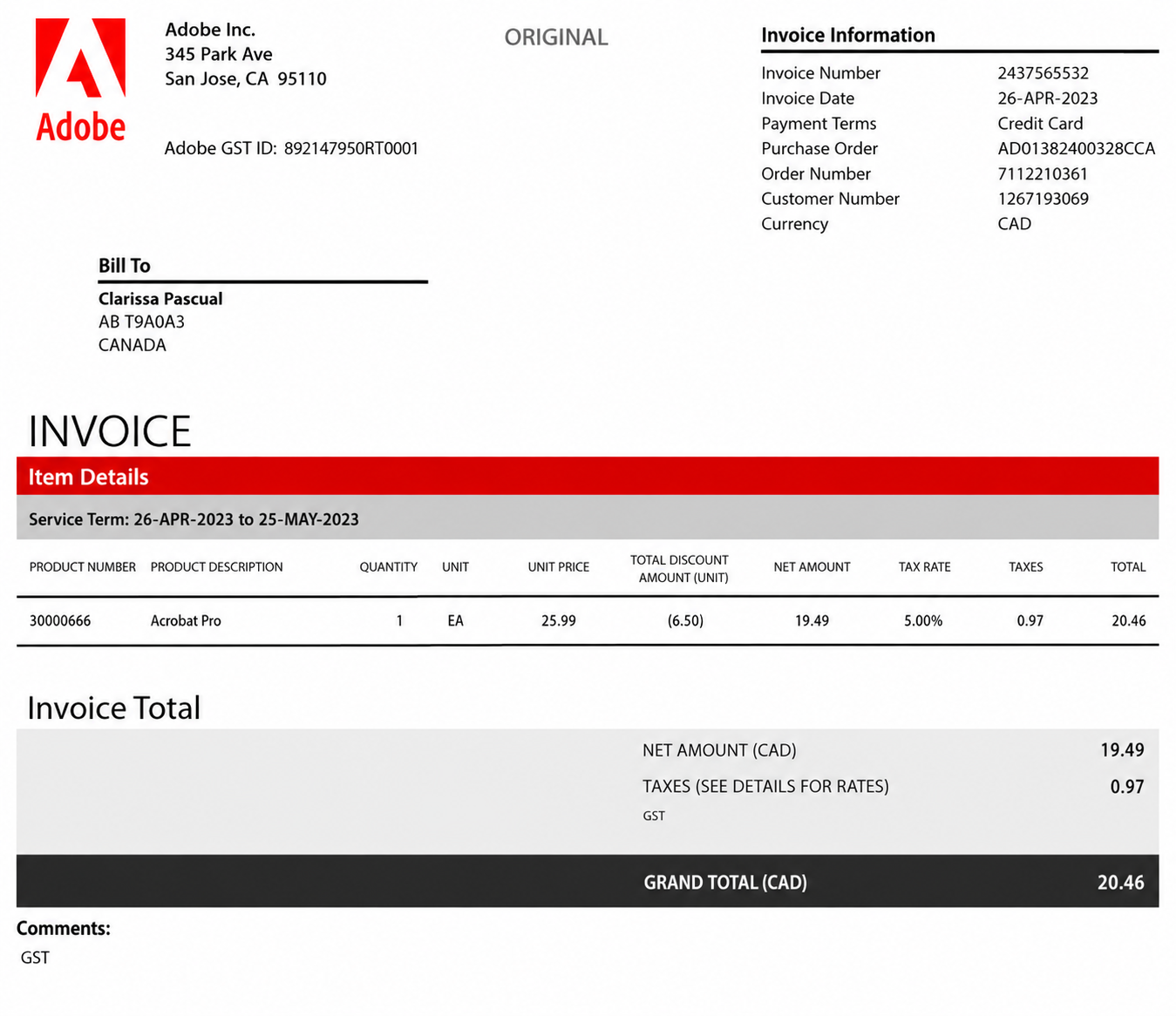Select the Item Details red header
The height and width of the screenshot is (1016, 1176).
click(588, 477)
